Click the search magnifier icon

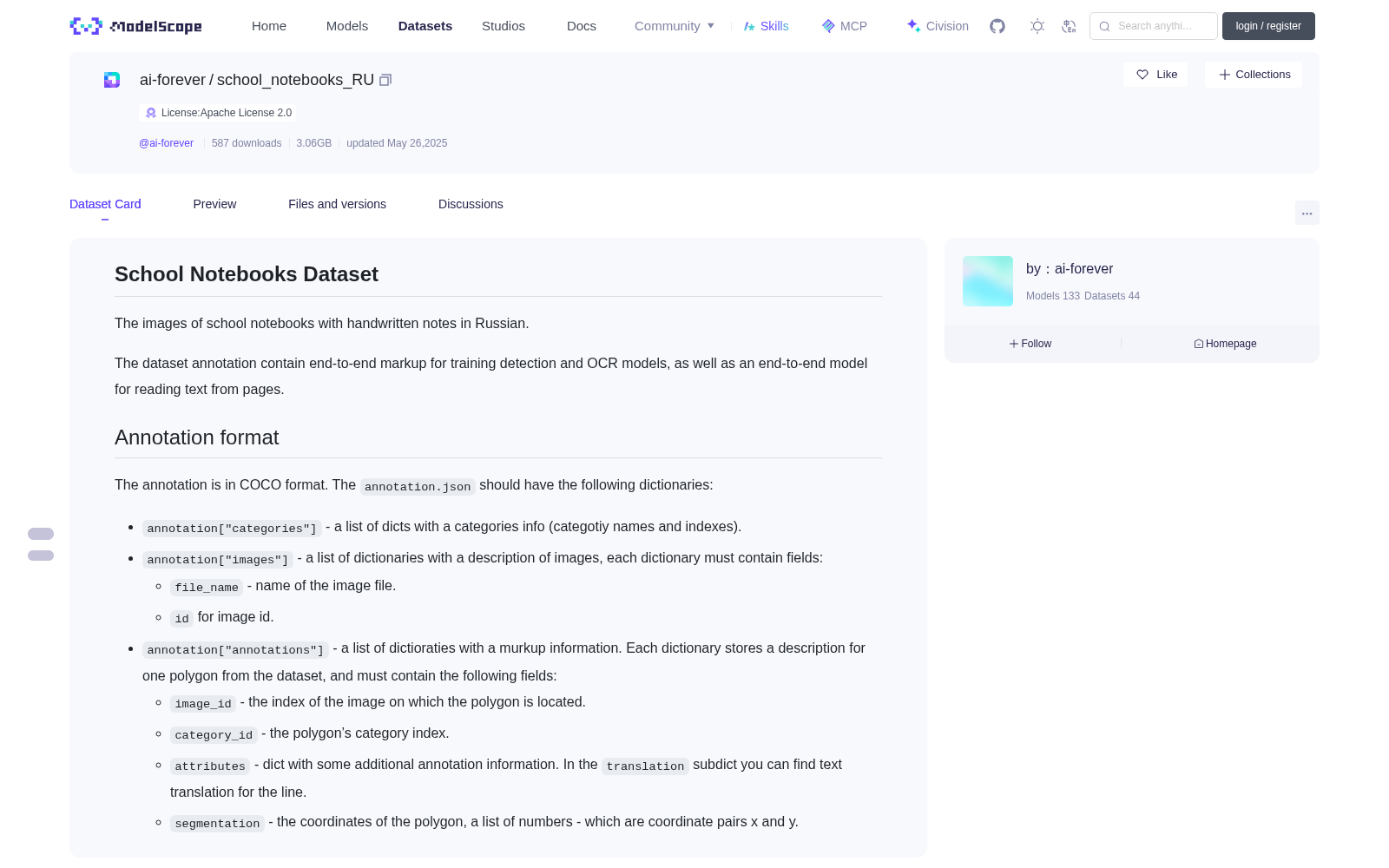coord(1104,26)
